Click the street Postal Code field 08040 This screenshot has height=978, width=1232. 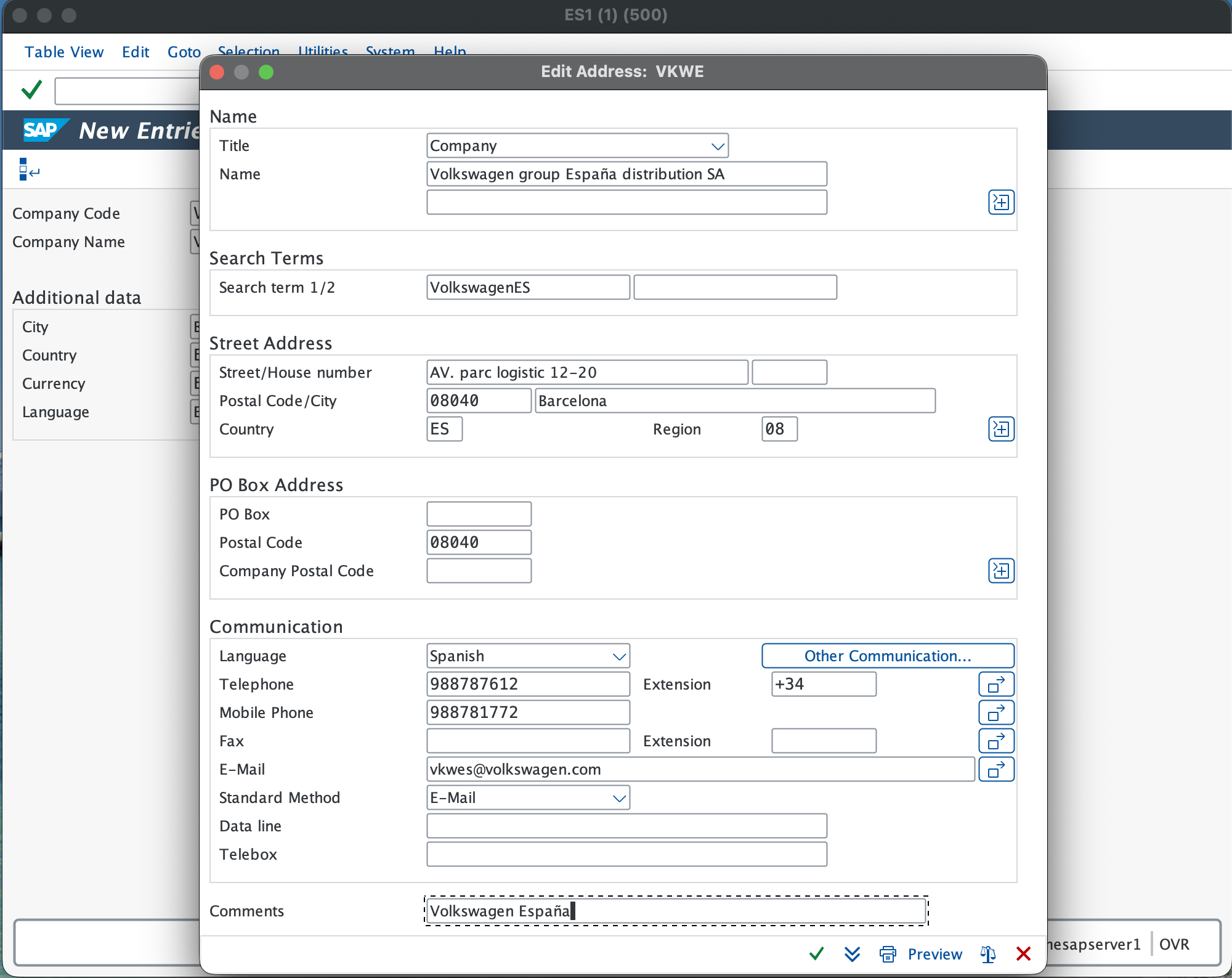479,401
